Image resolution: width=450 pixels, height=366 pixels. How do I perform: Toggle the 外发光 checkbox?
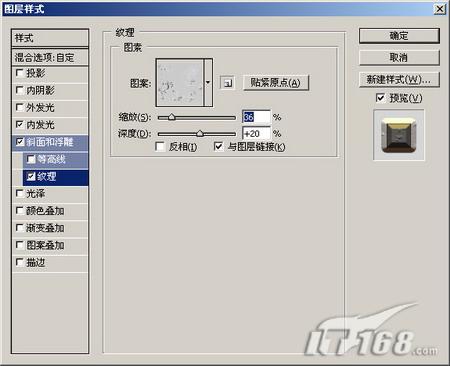click(19, 107)
